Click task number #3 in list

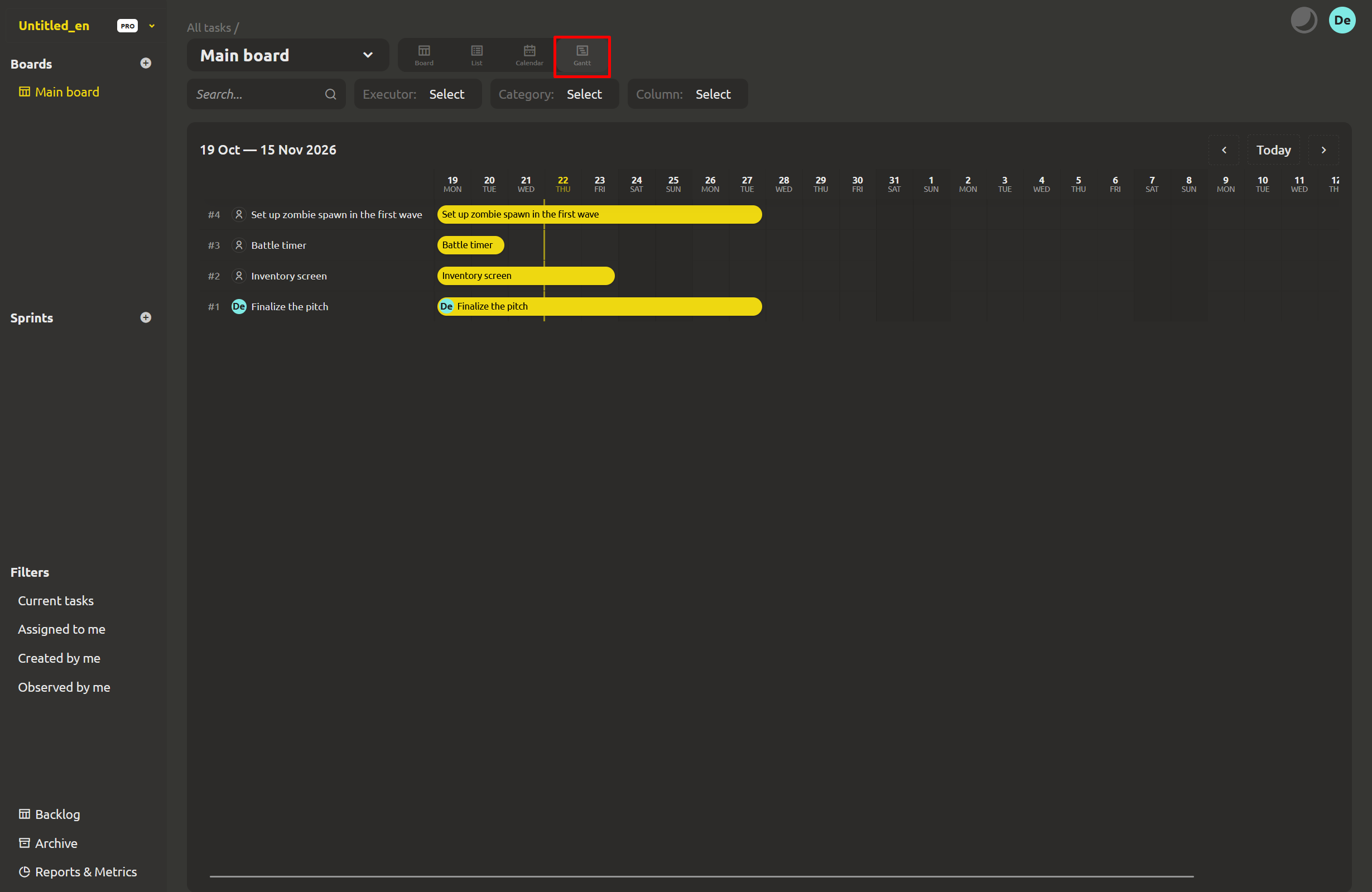pos(214,245)
